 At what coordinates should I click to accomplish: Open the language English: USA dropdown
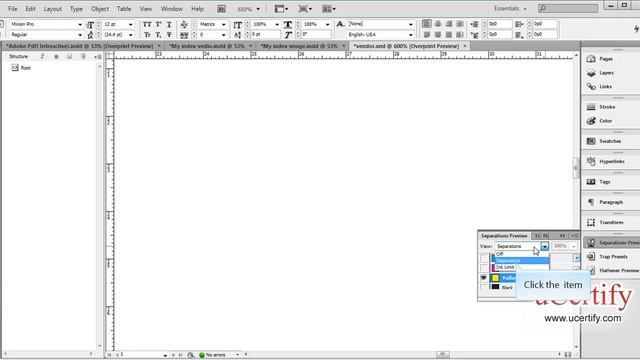tap(411, 35)
